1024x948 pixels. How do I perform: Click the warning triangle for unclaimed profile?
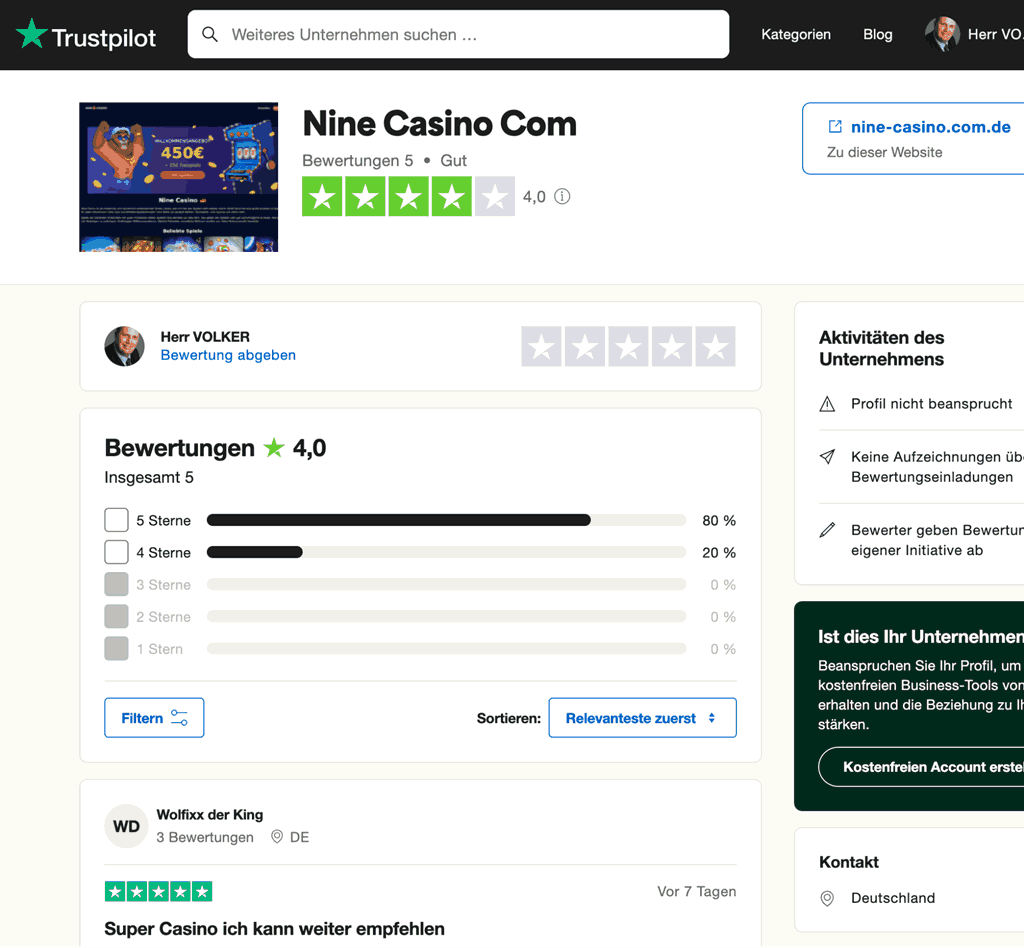pos(827,404)
